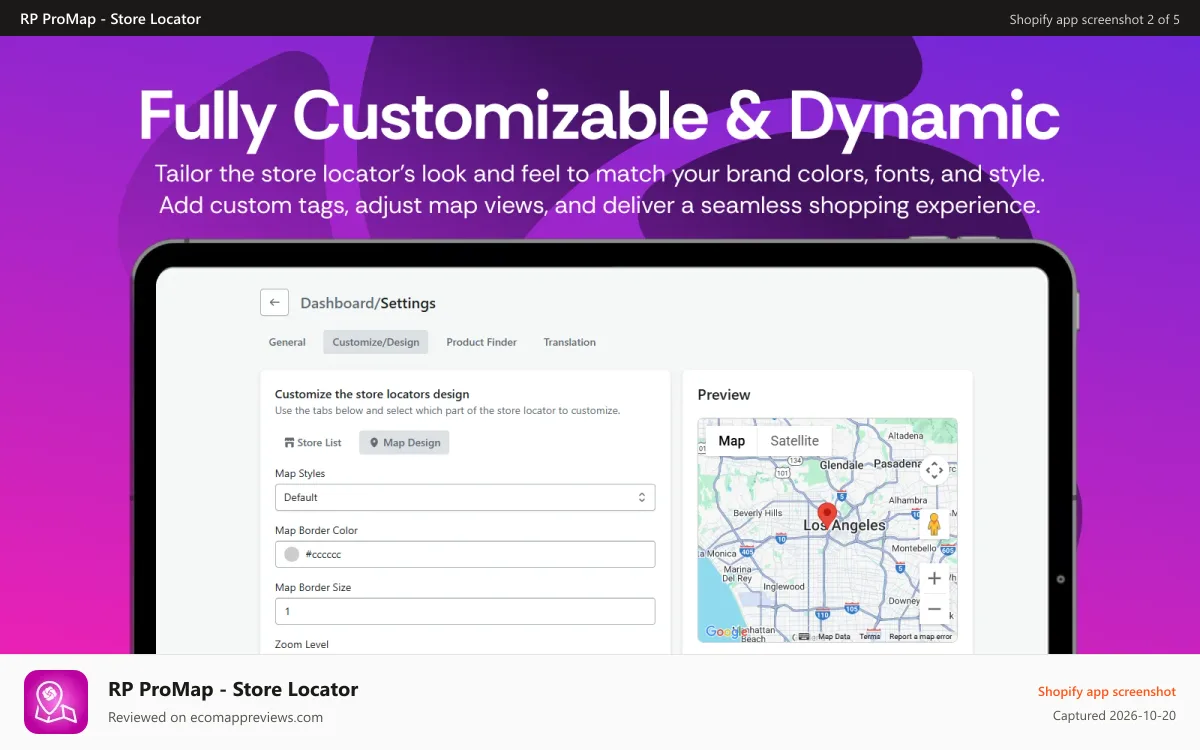Select the Map Design sub-tab

coord(404,442)
